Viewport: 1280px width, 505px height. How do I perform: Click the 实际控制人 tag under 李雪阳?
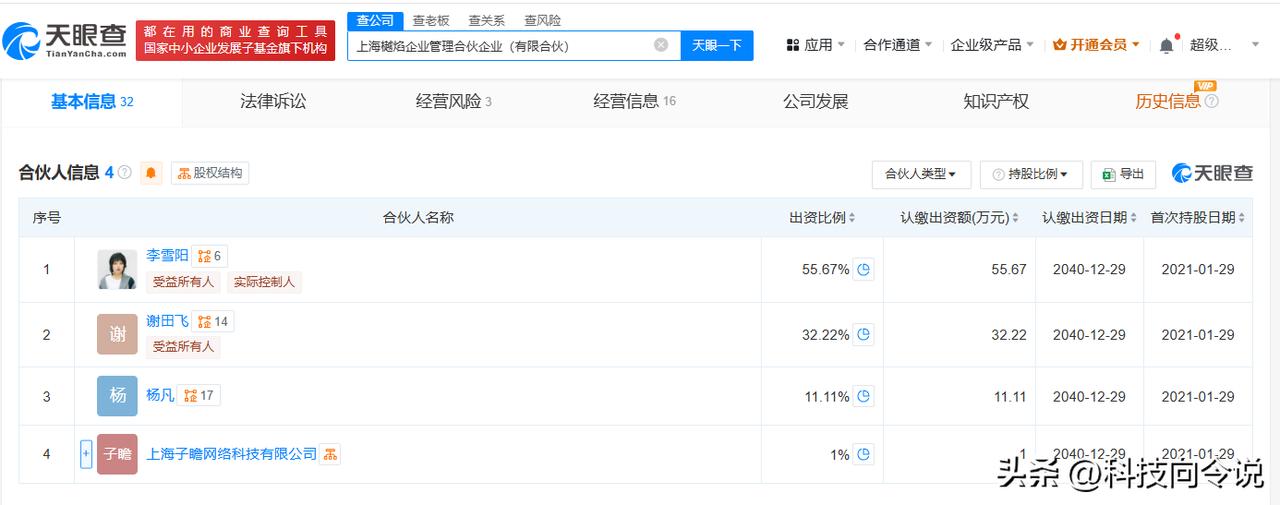click(264, 282)
